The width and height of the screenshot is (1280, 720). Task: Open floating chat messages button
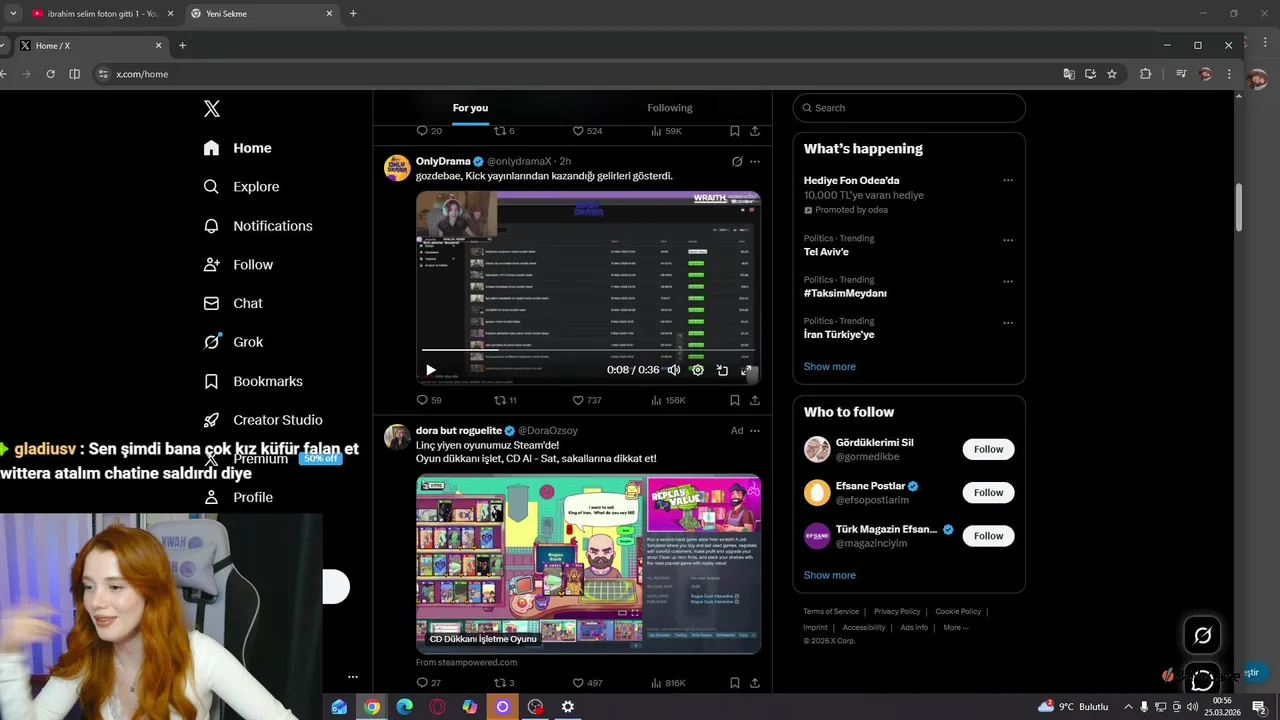tap(1202, 681)
